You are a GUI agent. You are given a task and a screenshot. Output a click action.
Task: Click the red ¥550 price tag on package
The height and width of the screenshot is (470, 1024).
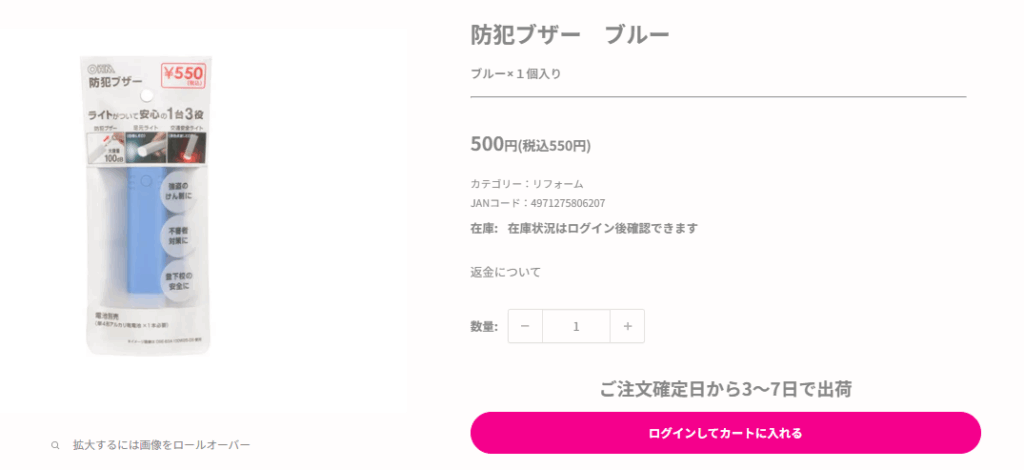click(185, 76)
